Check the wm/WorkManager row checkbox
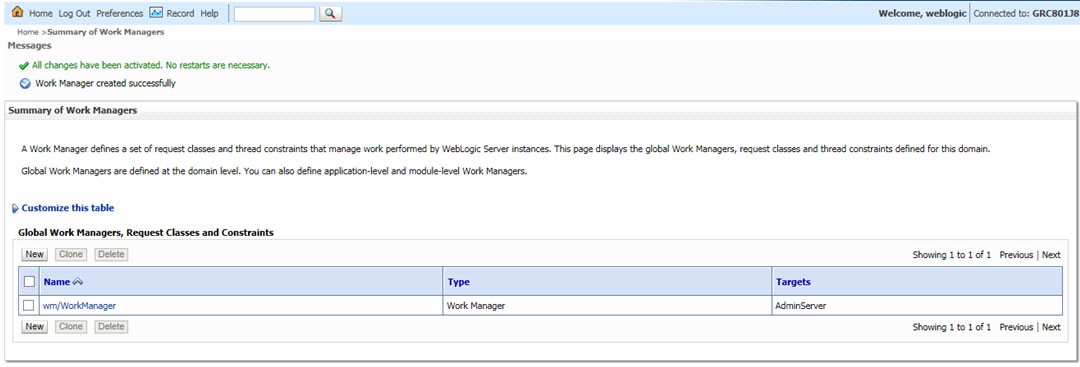 pyautogui.click(x=29, y=305)
